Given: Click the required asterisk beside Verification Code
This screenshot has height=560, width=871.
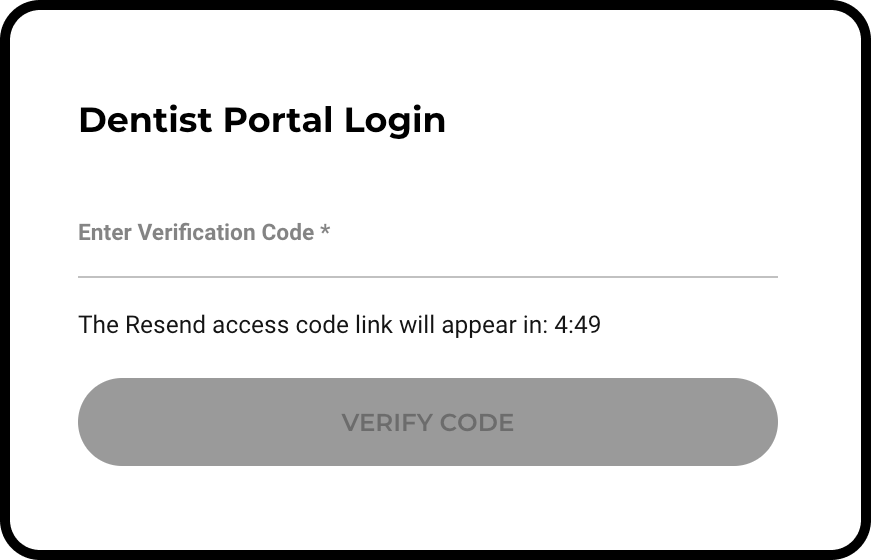Looking at the screenshot, I should (325, 233).
